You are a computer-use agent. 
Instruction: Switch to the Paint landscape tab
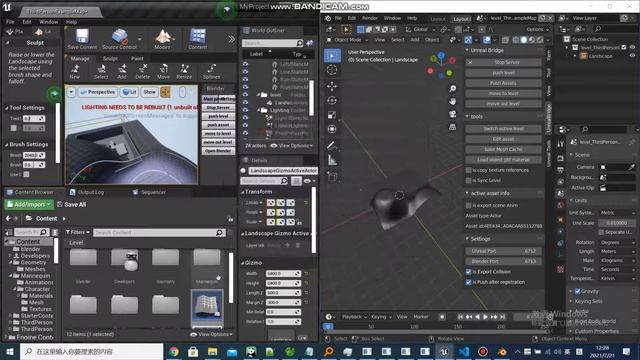137,58
